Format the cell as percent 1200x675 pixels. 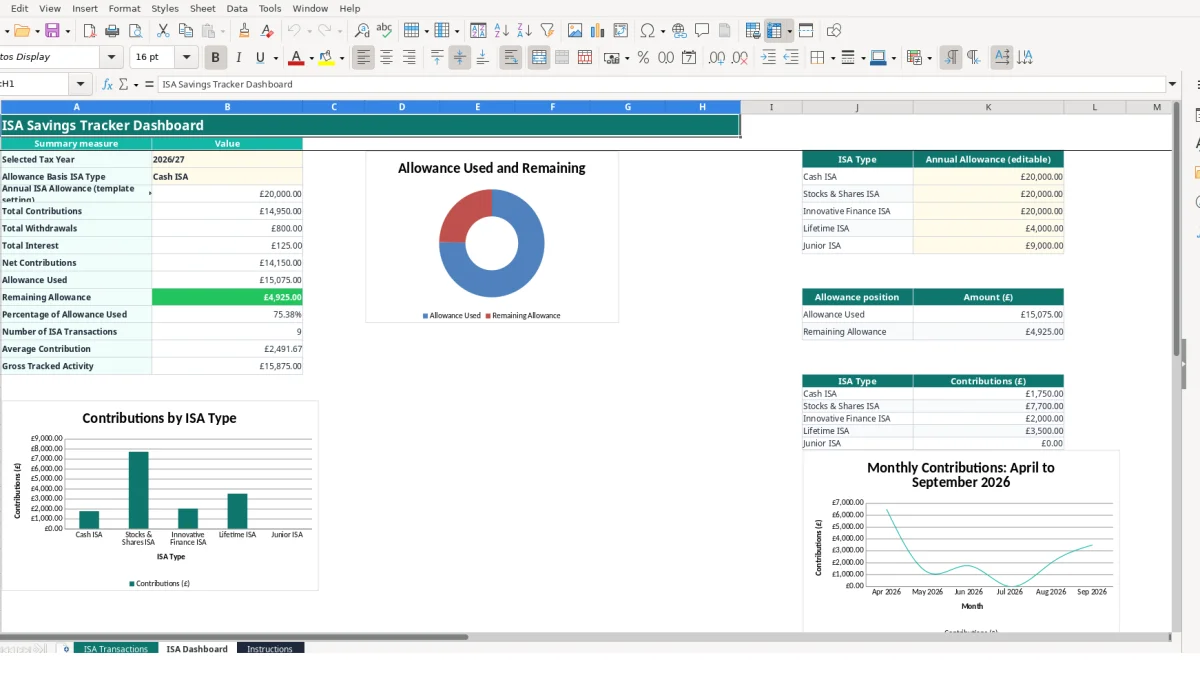click(643, 58)
